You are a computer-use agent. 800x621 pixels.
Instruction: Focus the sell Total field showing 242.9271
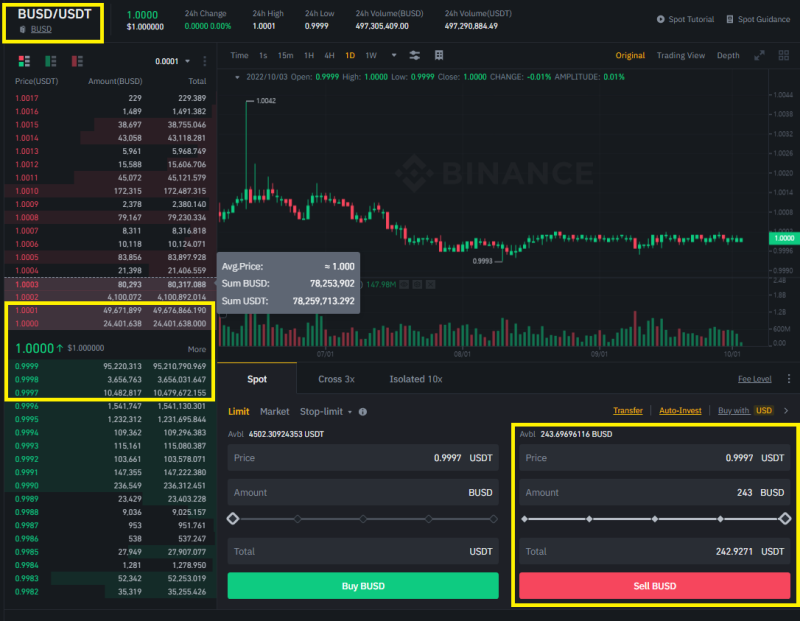pos(655,552)
